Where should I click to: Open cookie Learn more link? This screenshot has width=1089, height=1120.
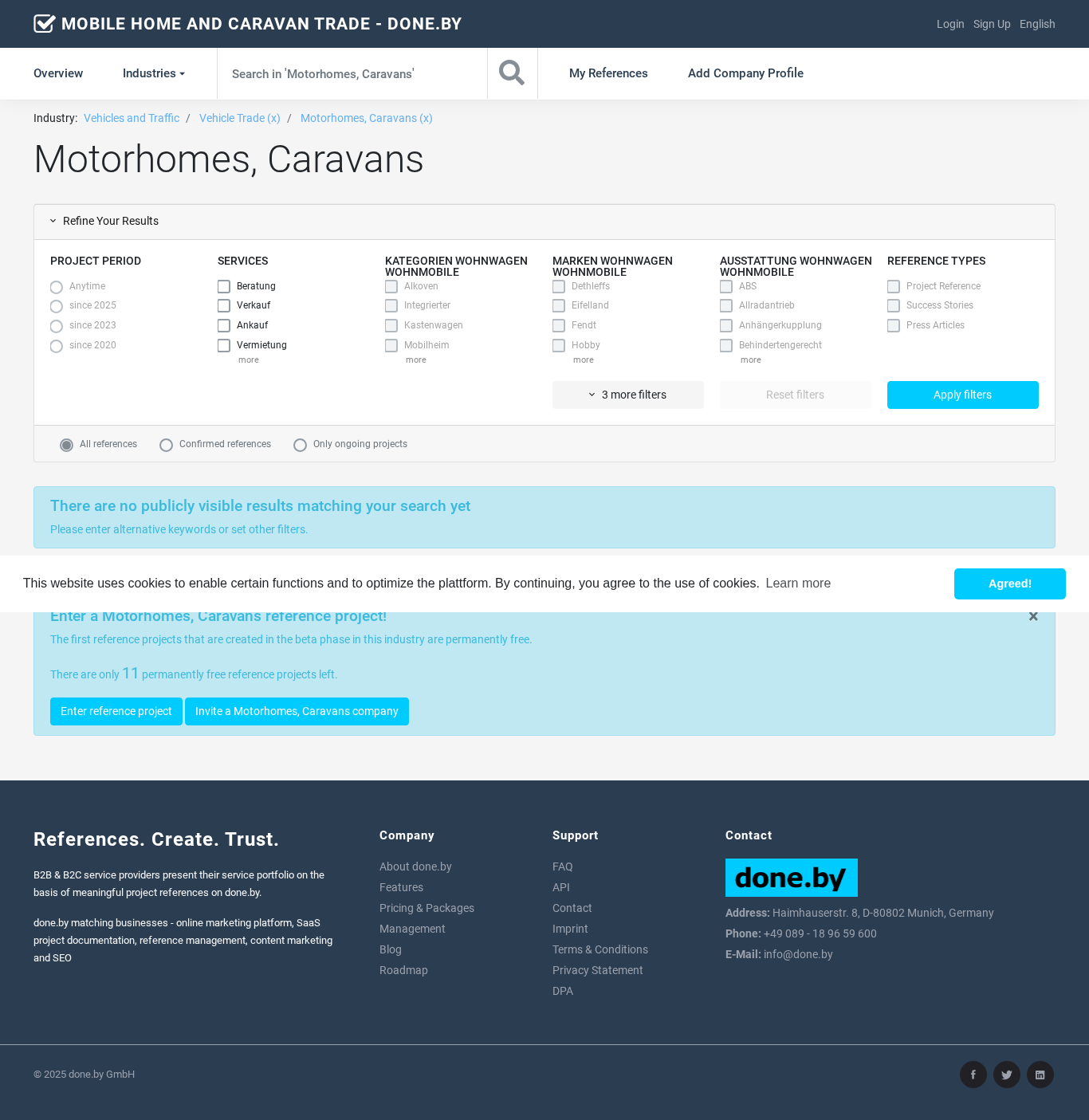click(798, 584)
